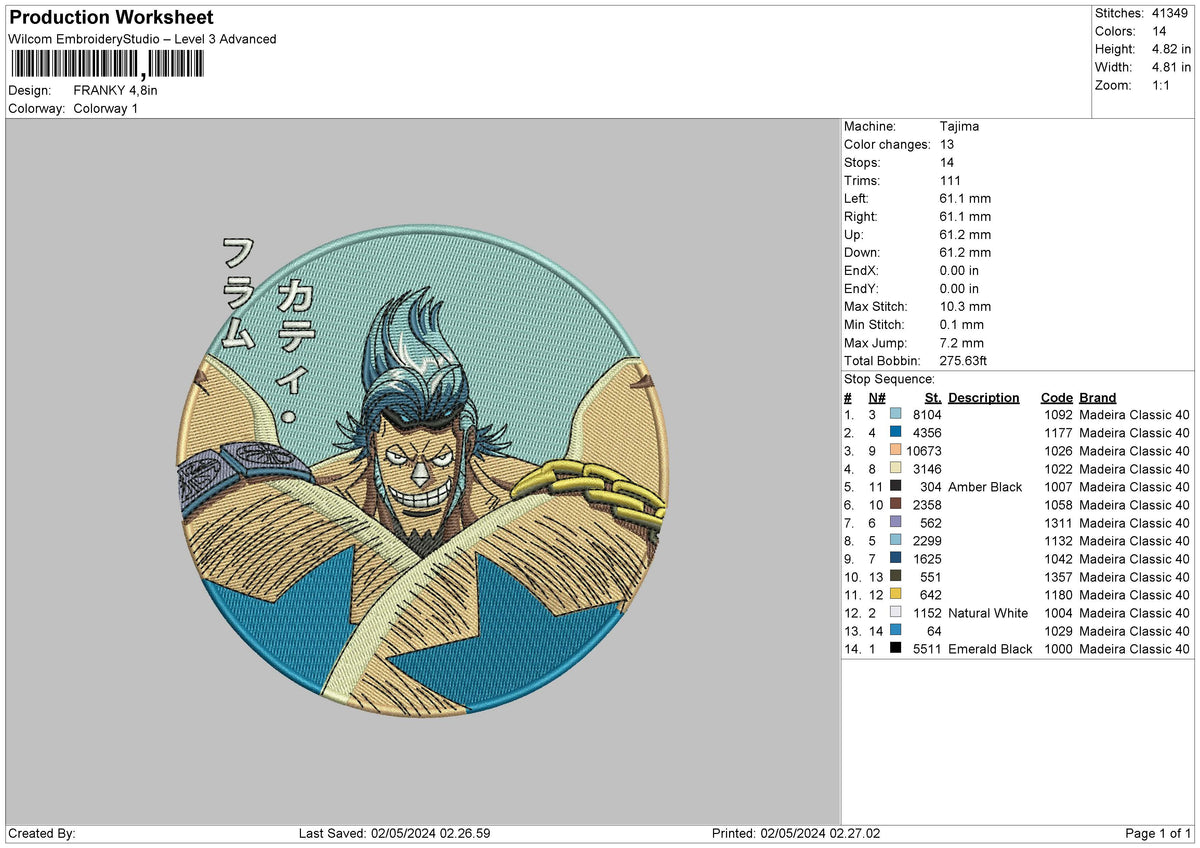Click stitch count '10673' in stop 3

[x=923, y=451]
